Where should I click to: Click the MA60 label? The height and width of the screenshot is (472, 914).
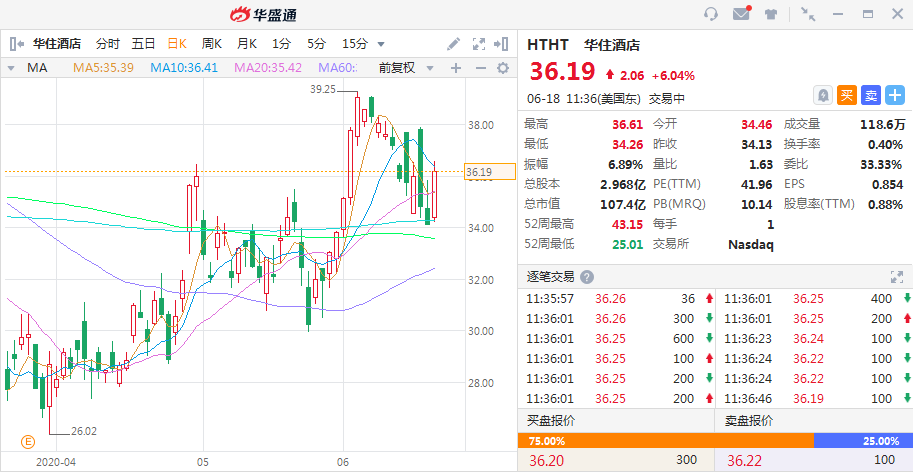pos(338,68)
